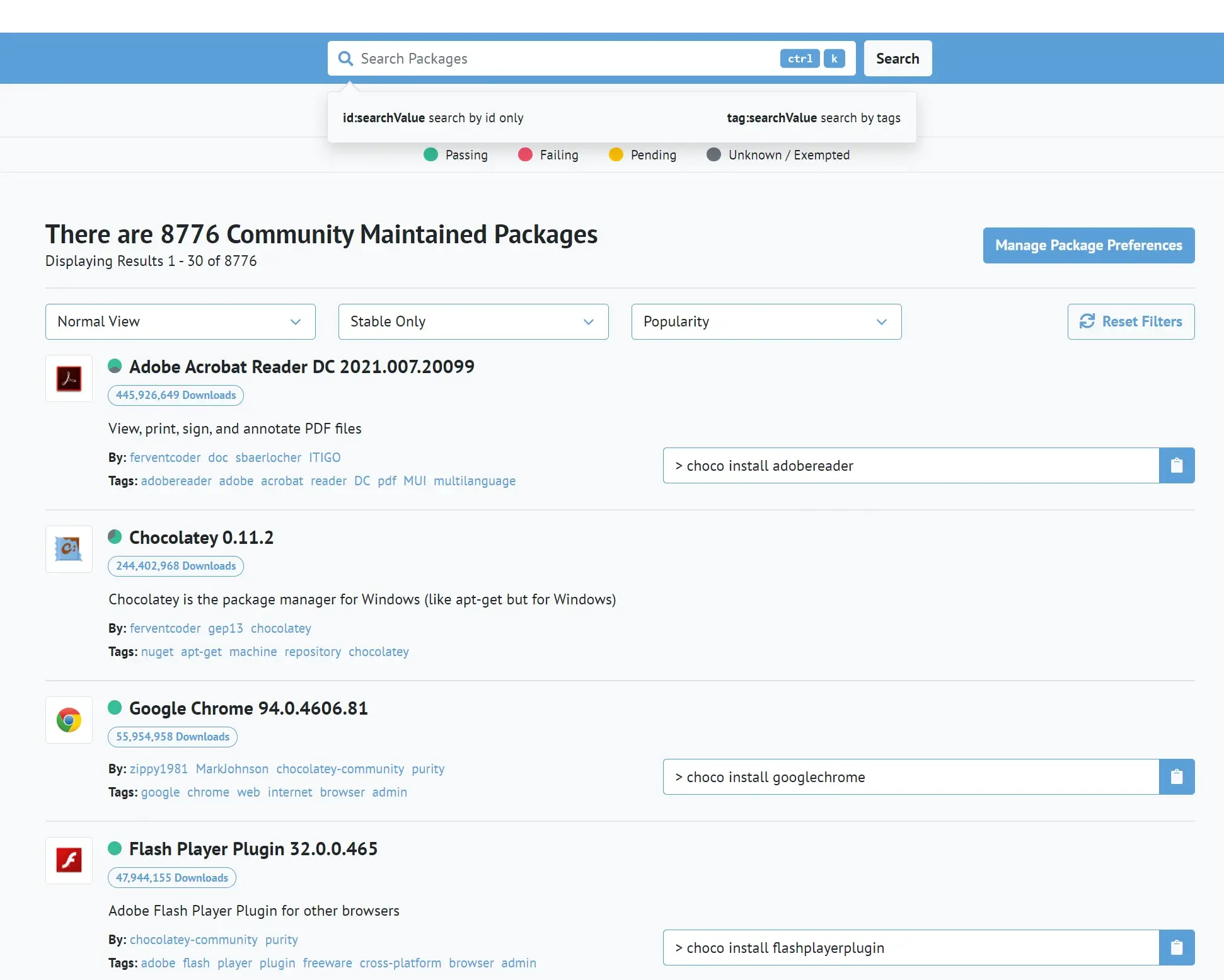Click the green status dot beside Flash Player
This screenshot has height=980, width=1224.
pos(115,848)
